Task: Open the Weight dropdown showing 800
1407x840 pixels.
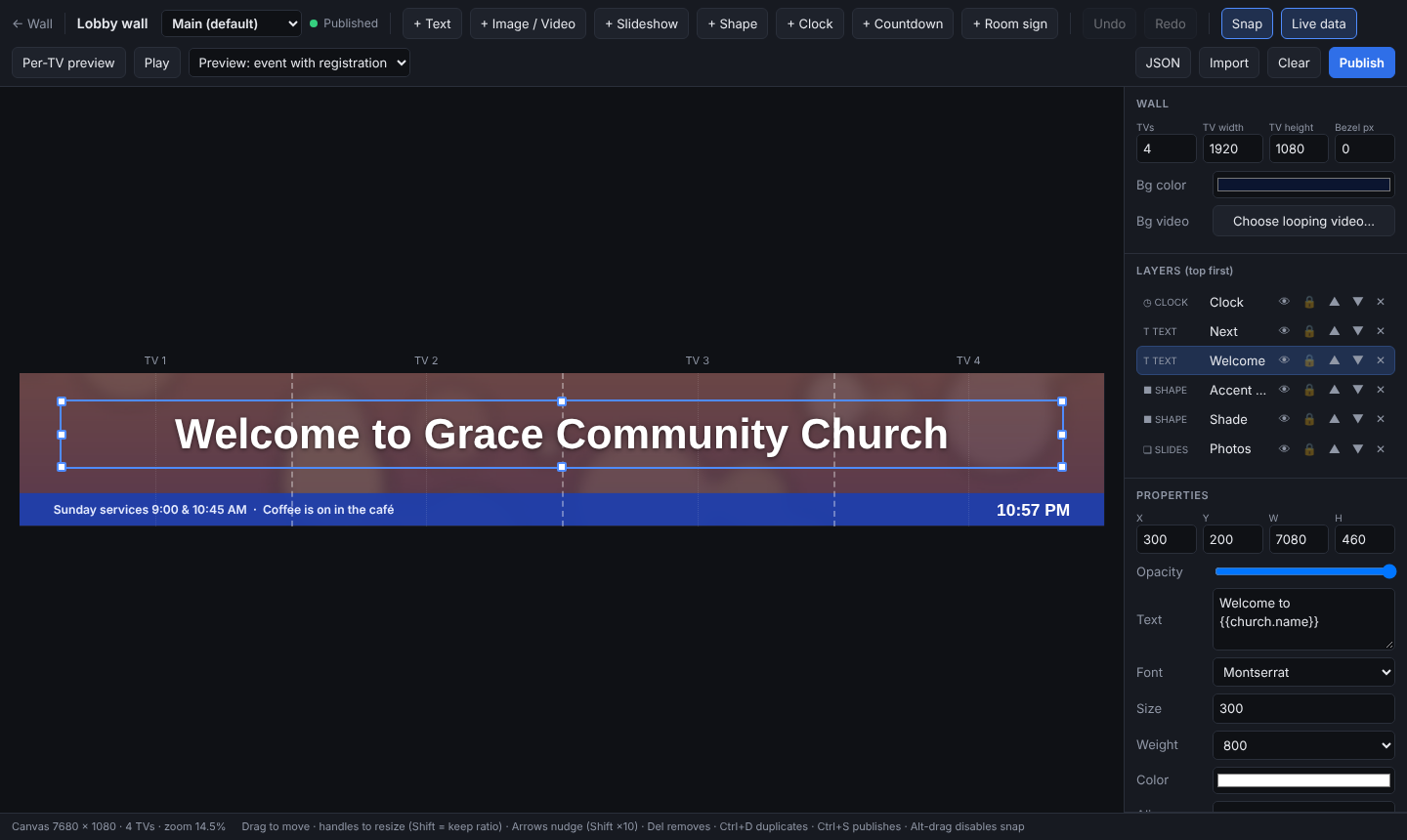Action: [x=1303, y=745]
